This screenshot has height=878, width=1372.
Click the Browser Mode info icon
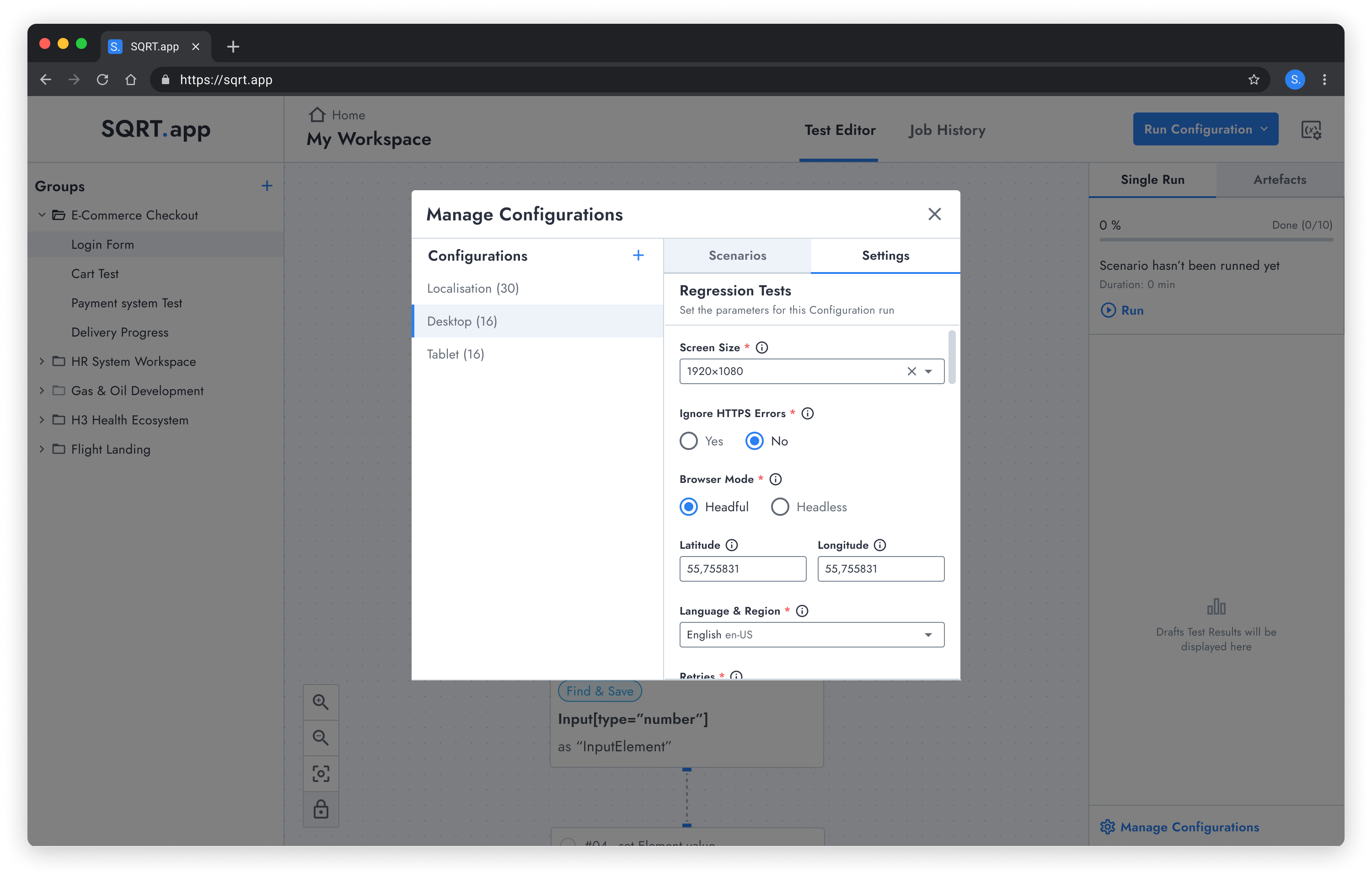point(775,480)
